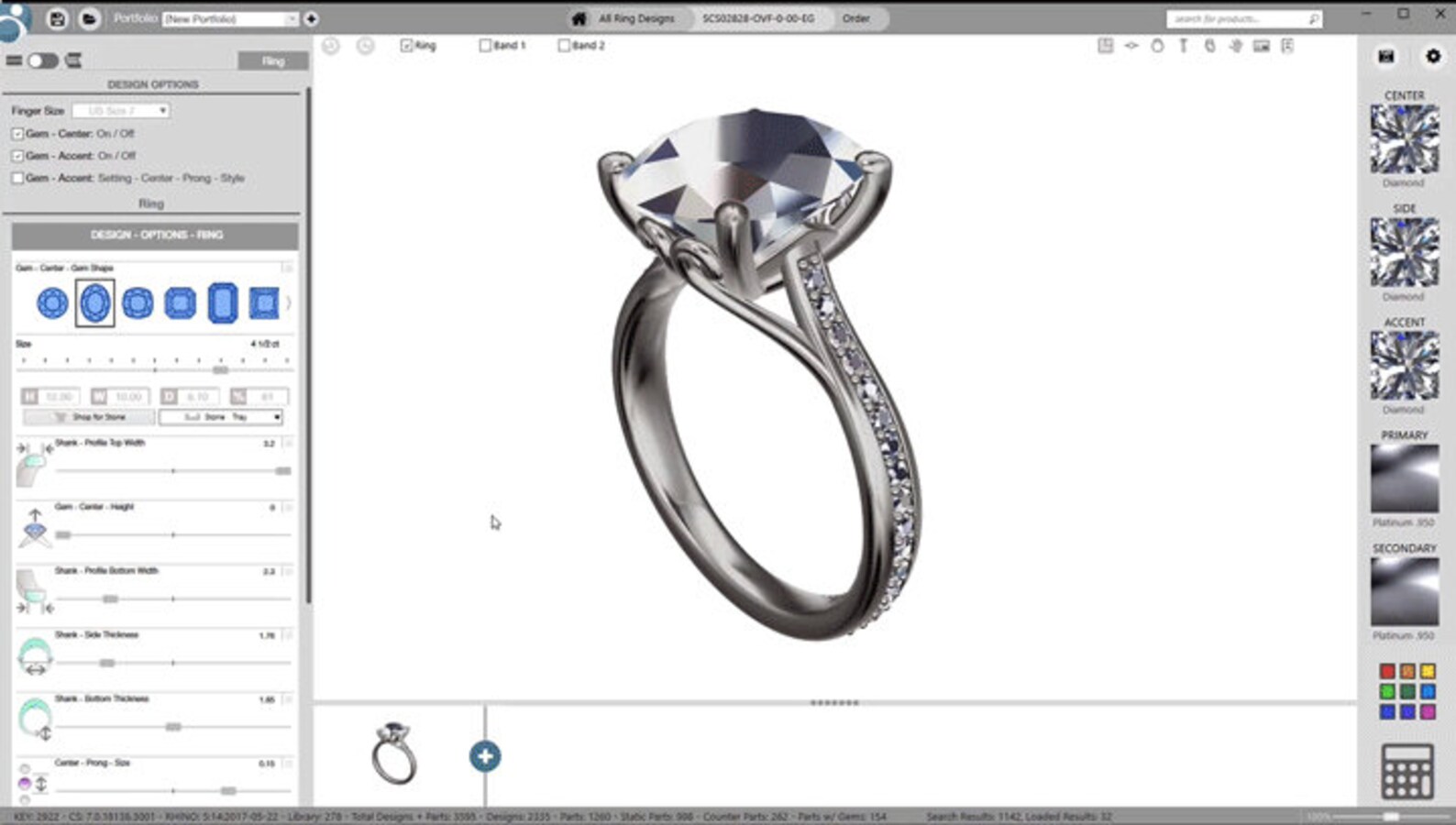
Task: Click the design notes document icon
Action: coord(1287,45)
